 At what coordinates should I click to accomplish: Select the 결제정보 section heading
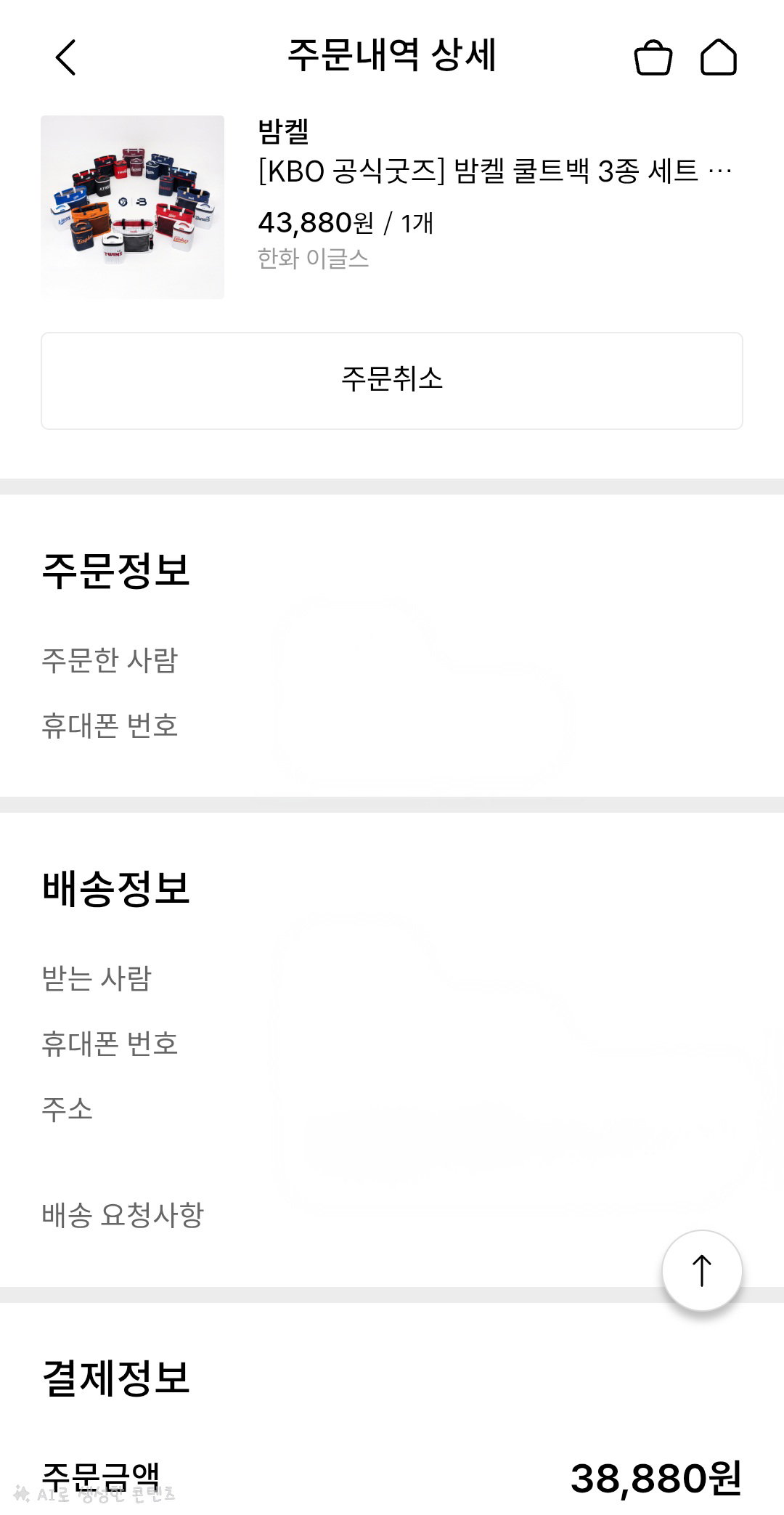point(116,1377)
